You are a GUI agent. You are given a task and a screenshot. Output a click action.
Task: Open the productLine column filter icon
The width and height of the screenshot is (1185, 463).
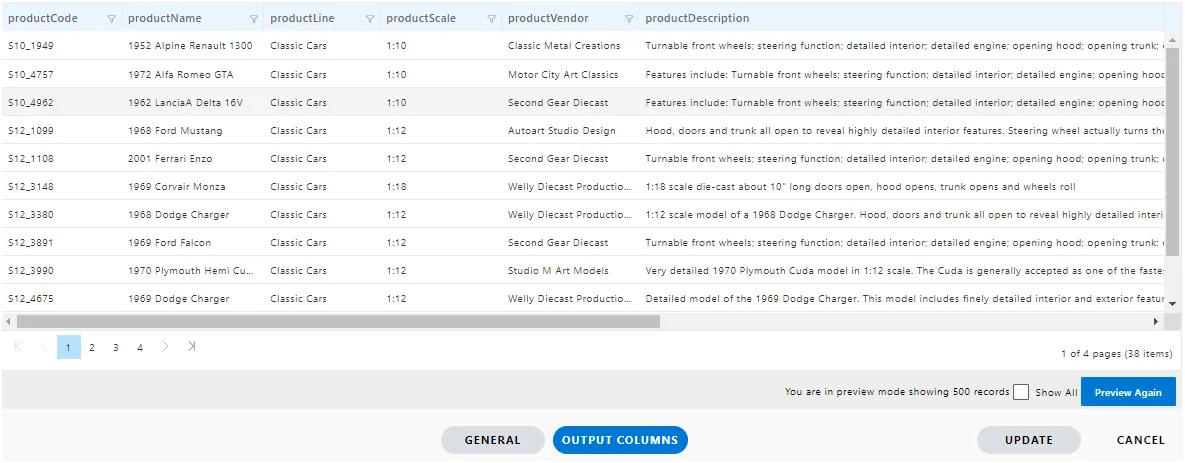370,19
